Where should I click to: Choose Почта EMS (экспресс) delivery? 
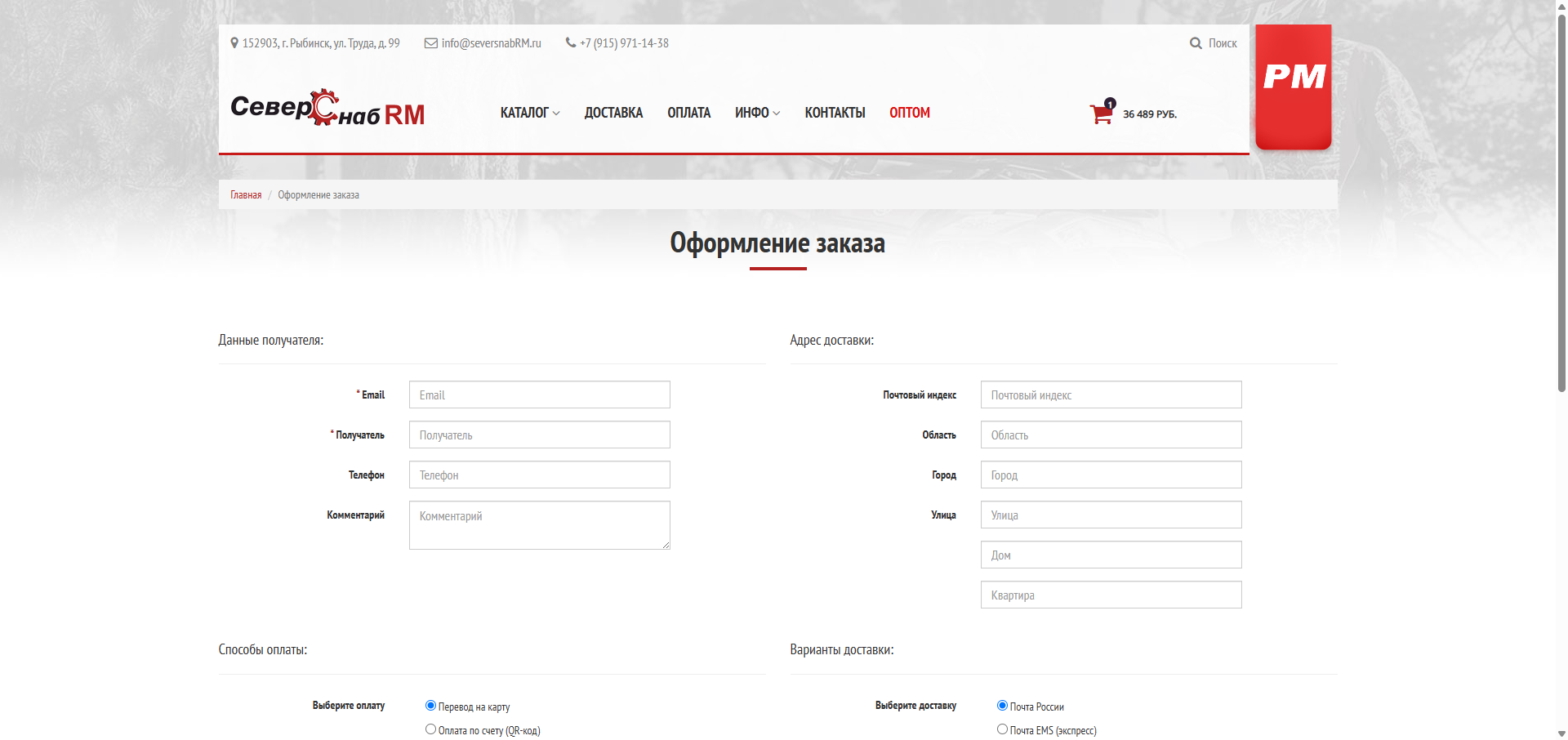click(x=1002, y=729)
